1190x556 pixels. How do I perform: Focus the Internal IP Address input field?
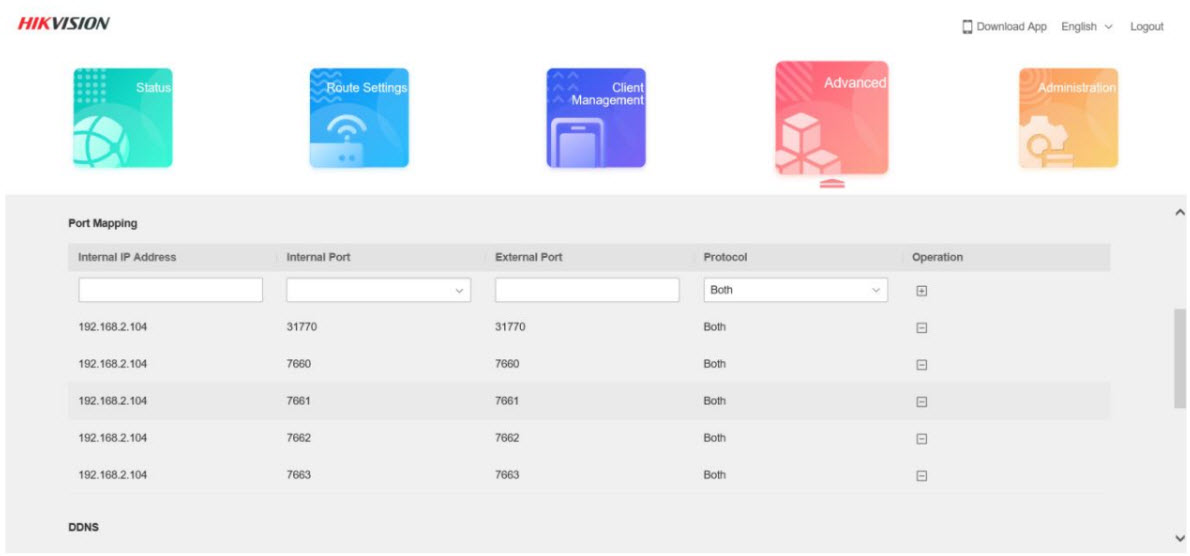pyautogui.click(x=170, y=291)
